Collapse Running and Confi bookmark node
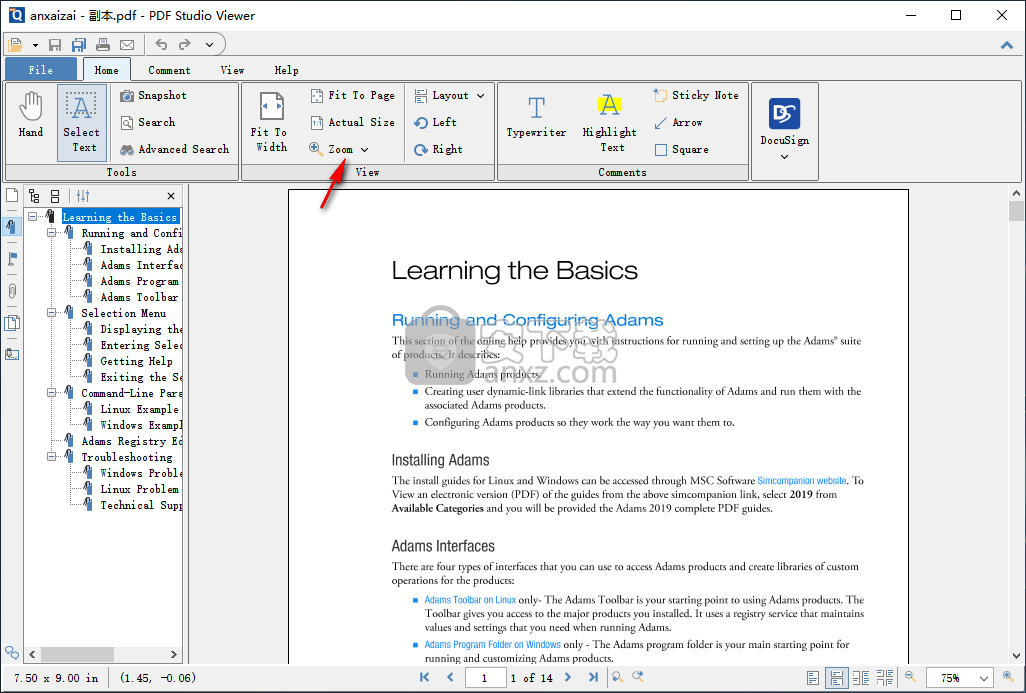 (x=52, y=232)
